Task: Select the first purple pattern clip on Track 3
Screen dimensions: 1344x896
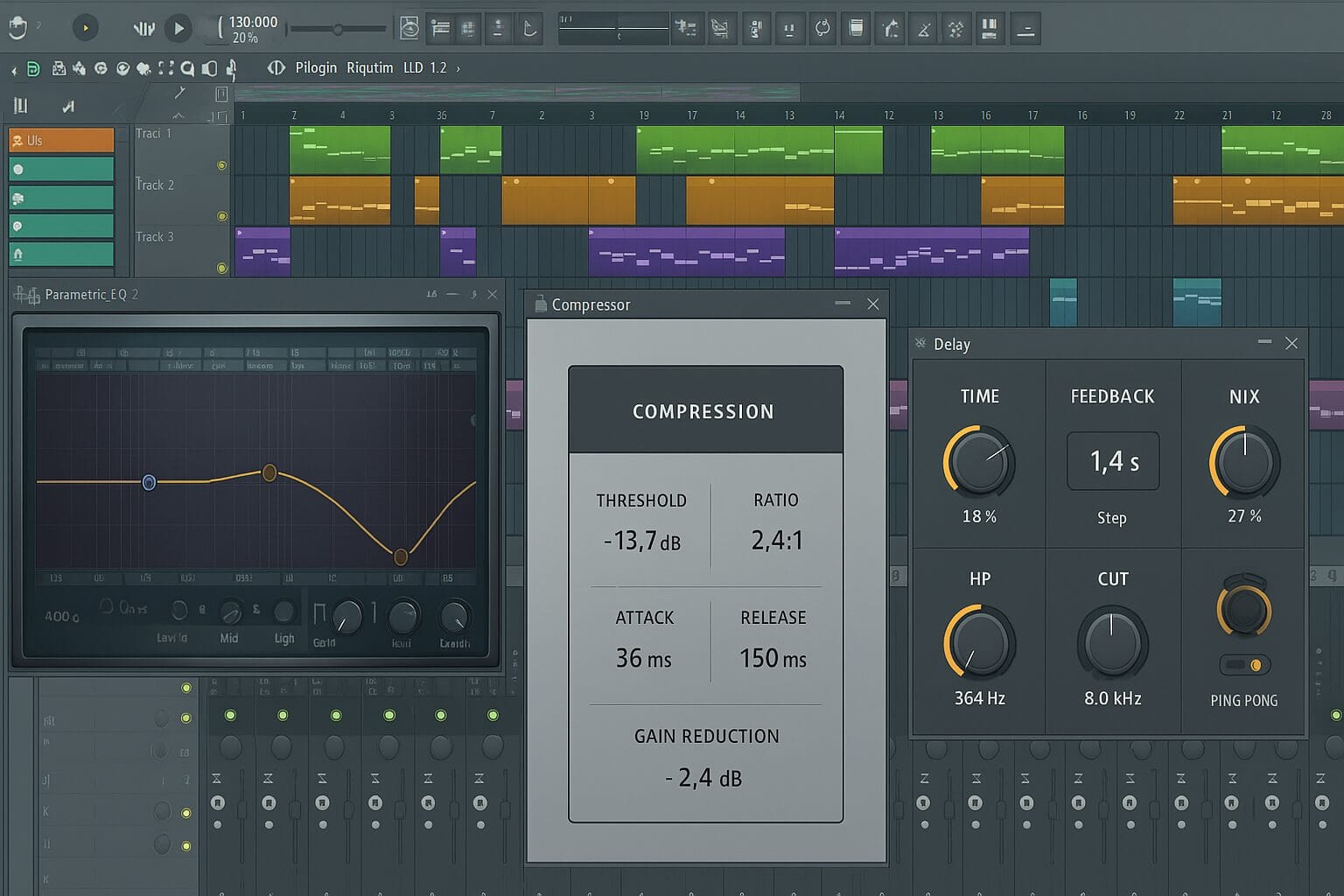Action: tap(262, 252)
